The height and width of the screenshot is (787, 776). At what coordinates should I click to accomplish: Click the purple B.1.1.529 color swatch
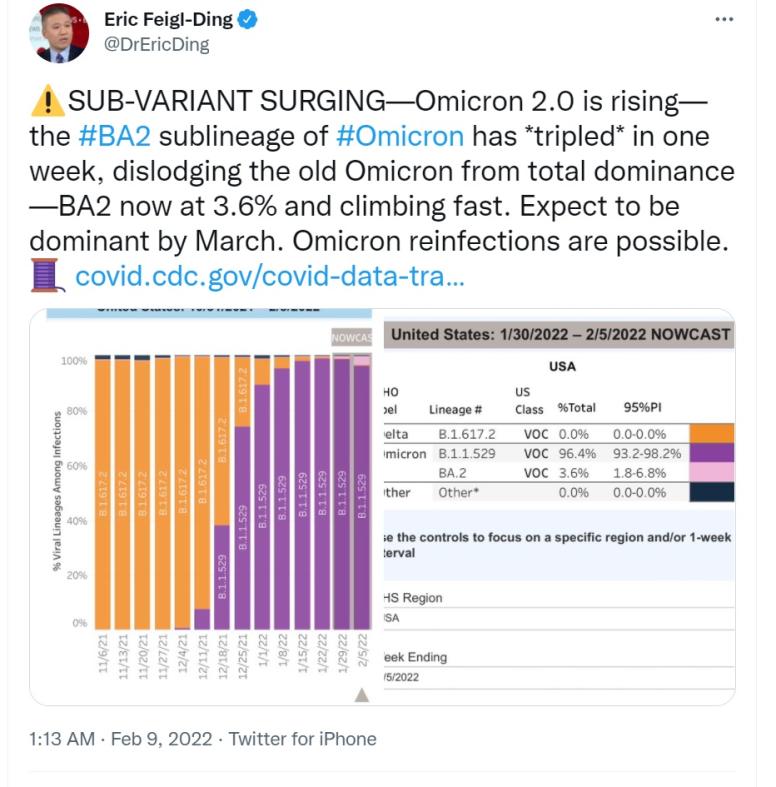[x=712, y=453]
